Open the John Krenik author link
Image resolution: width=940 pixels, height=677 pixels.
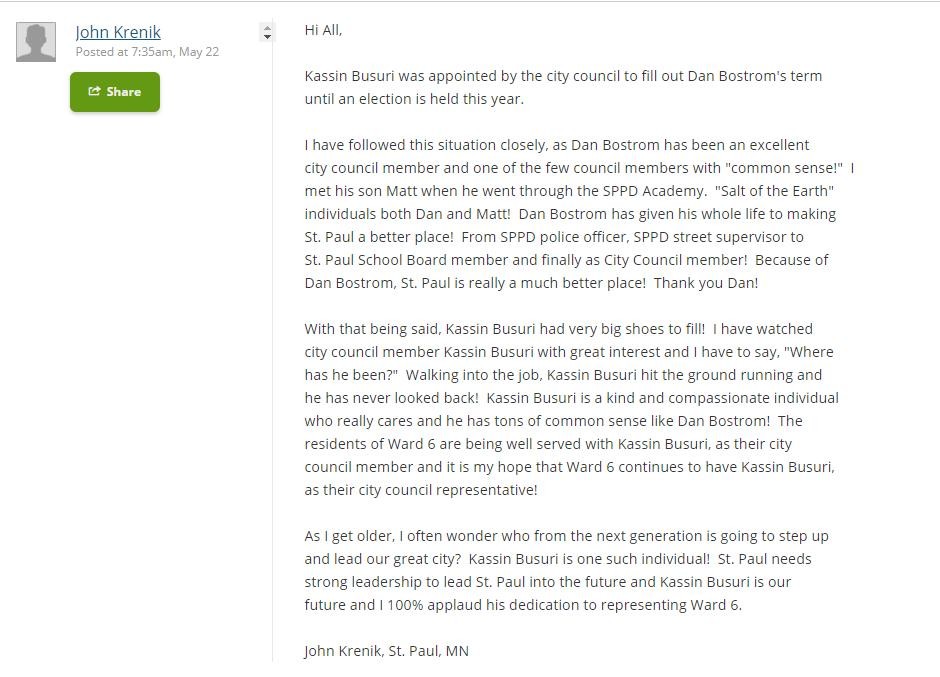tap(118, 32)
